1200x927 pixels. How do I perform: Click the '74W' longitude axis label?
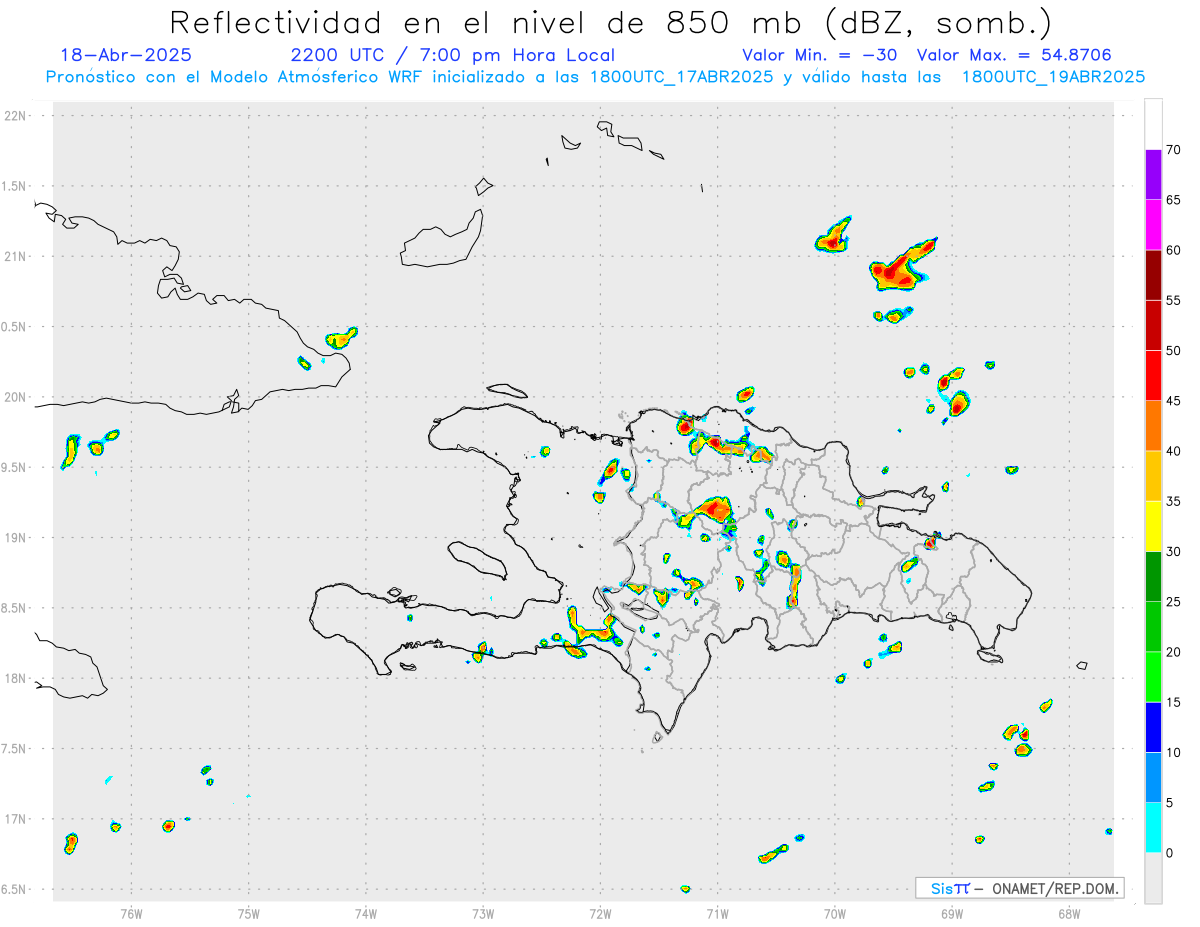pos(366,913)
